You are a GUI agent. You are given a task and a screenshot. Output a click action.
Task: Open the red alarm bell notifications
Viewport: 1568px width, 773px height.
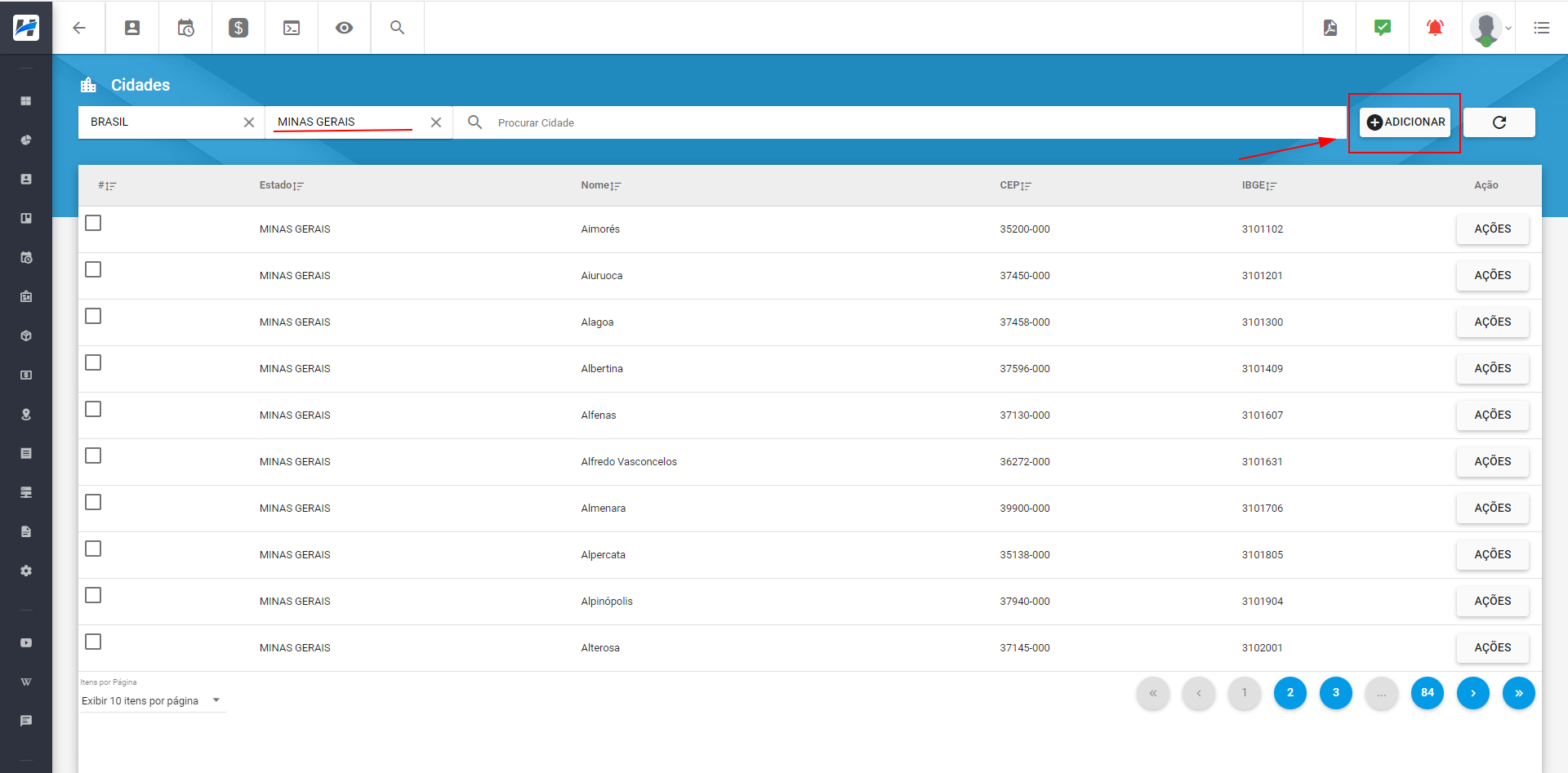1435,28
